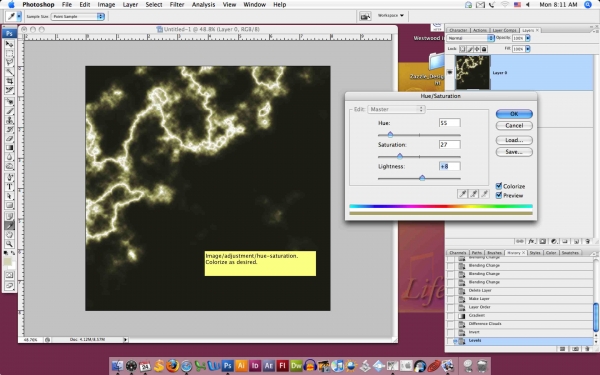Select the Move tool in the toolbox

click(x=9, y=44)
